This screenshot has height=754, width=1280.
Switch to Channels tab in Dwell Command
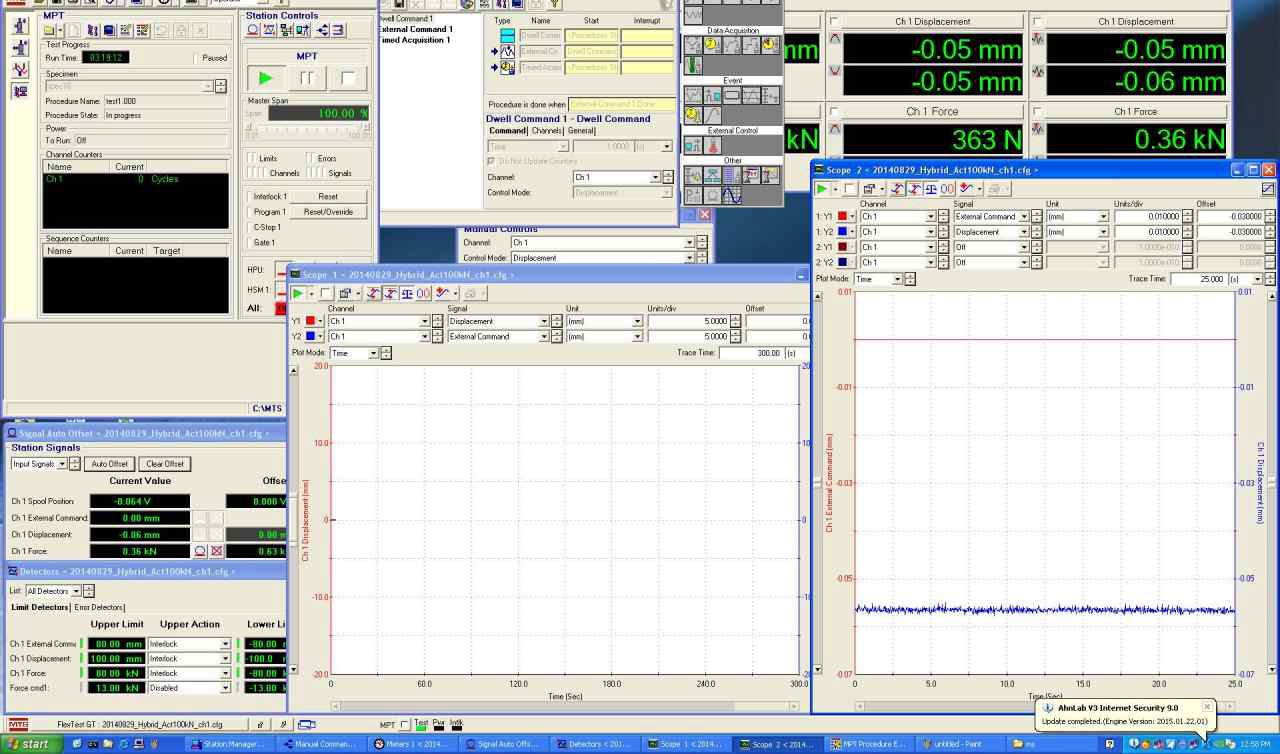point(547,130)
